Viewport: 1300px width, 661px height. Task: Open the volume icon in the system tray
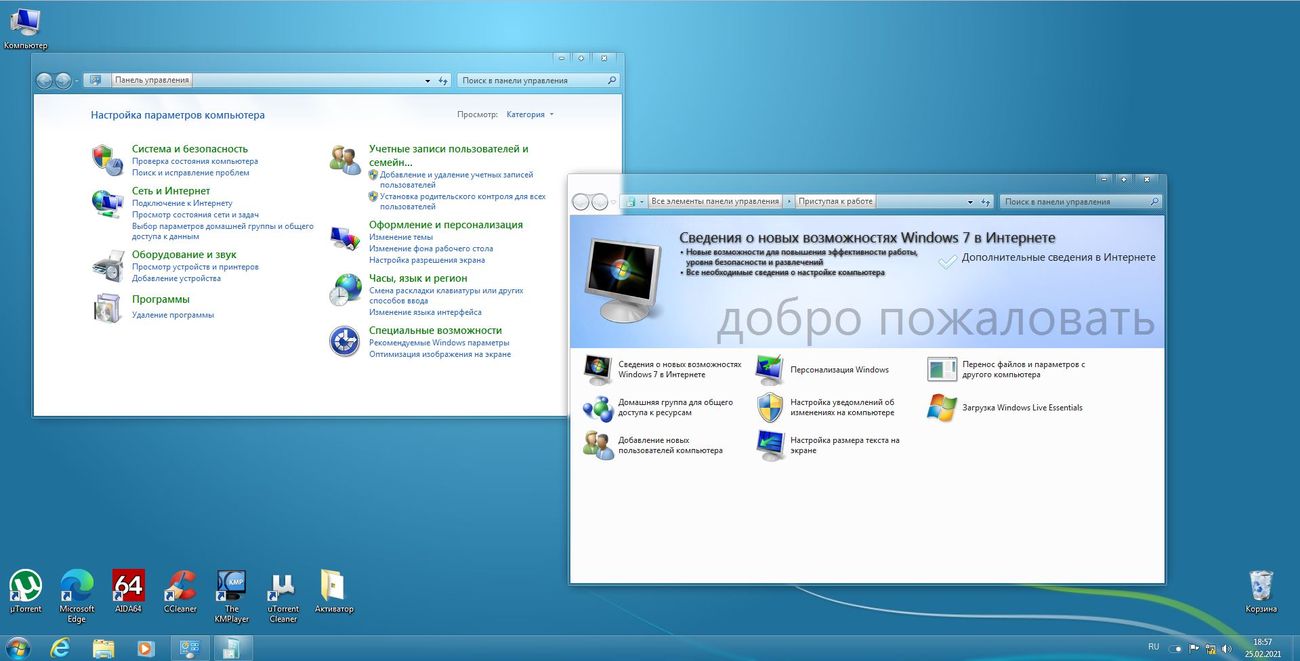[1227, 648]
